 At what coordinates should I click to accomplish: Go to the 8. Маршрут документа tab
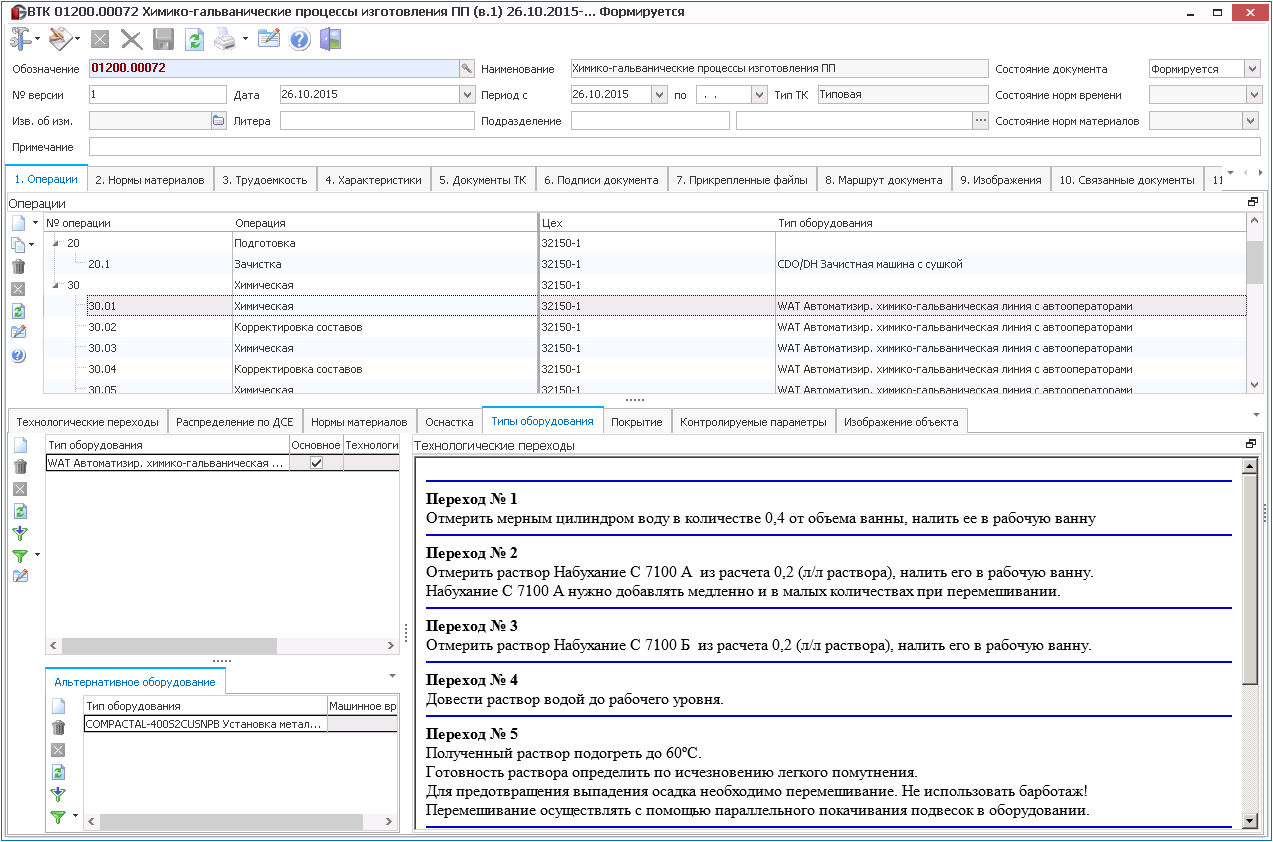pyautogui.click(x=884, y=180)
